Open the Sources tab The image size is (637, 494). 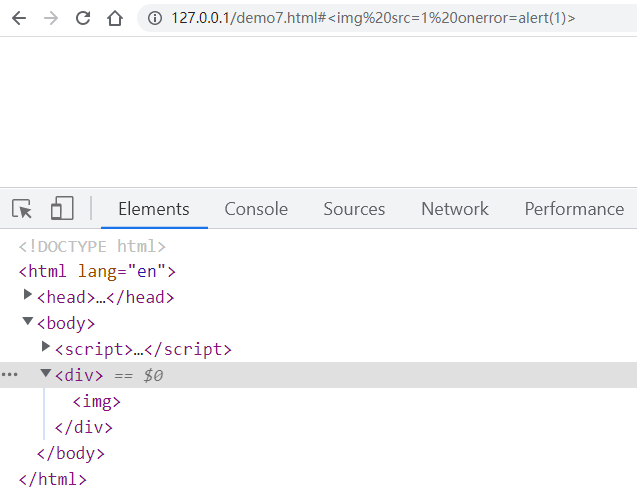point(354,209)
